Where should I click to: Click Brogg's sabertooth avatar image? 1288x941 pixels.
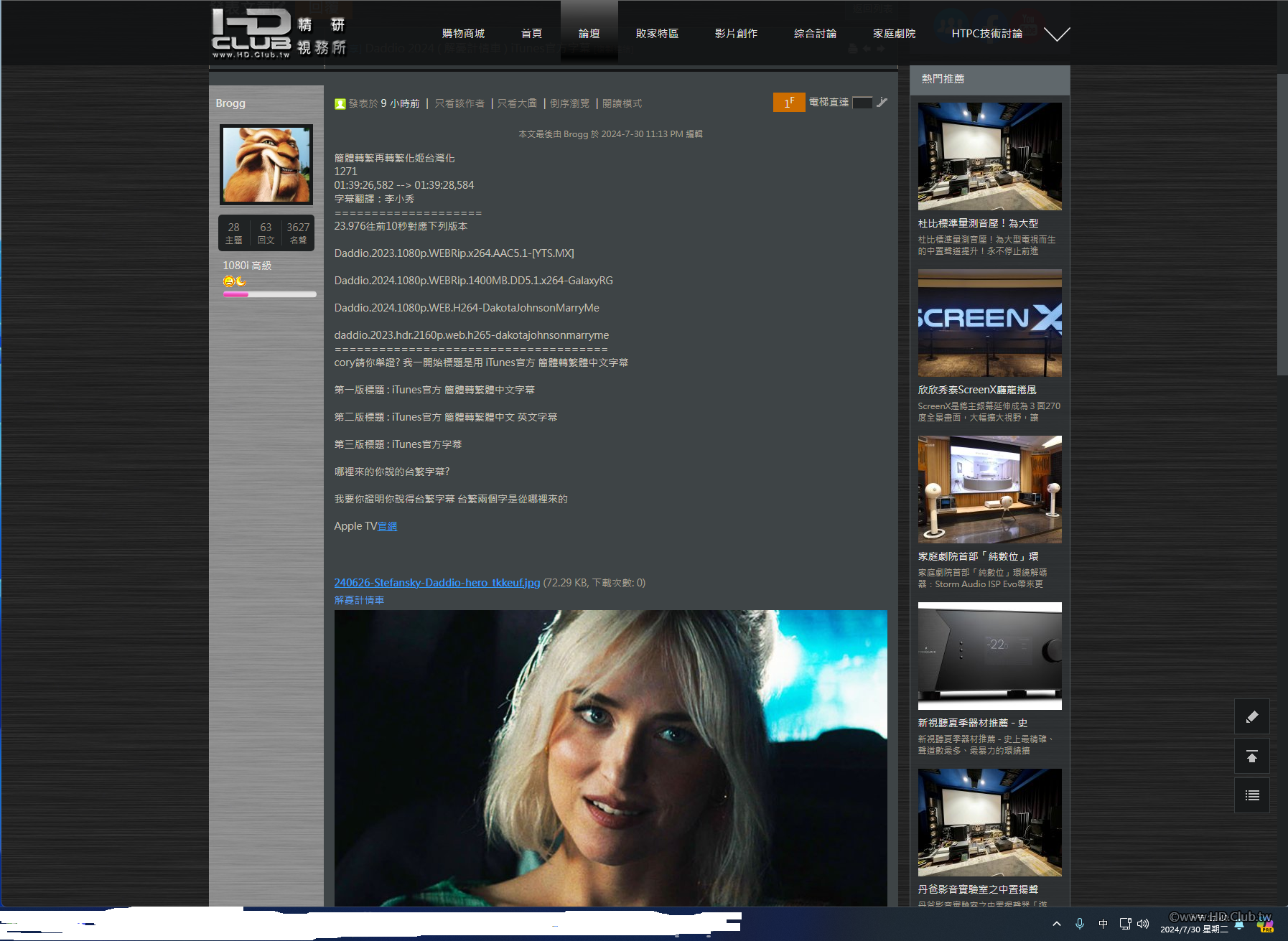tap(266, 165)
